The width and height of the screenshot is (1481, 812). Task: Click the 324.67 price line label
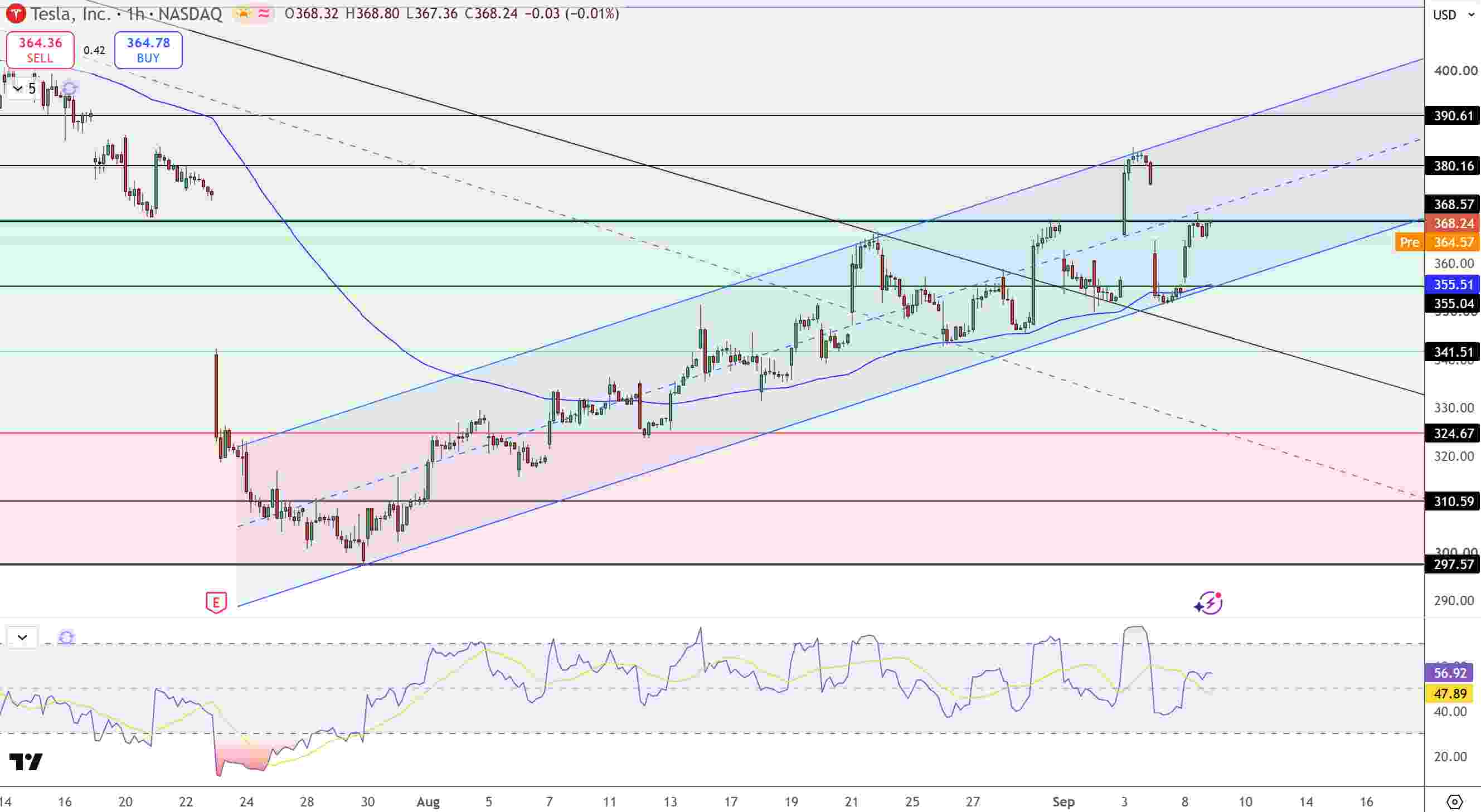tap(1453, 433)
